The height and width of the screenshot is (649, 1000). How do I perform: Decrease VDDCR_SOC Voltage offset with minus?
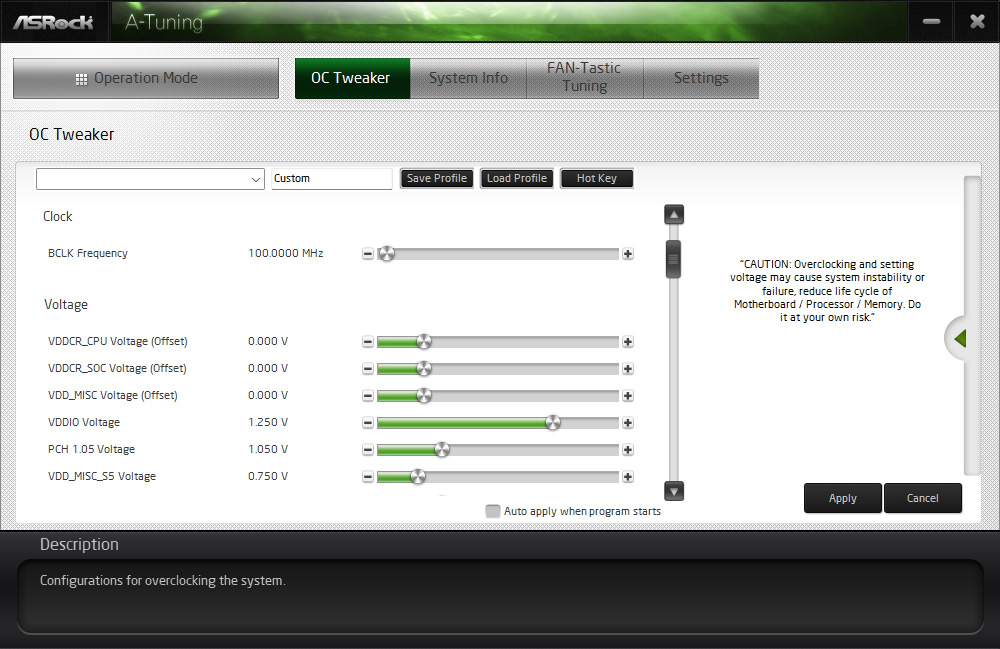pyautogui.click(x=367, y=368)
